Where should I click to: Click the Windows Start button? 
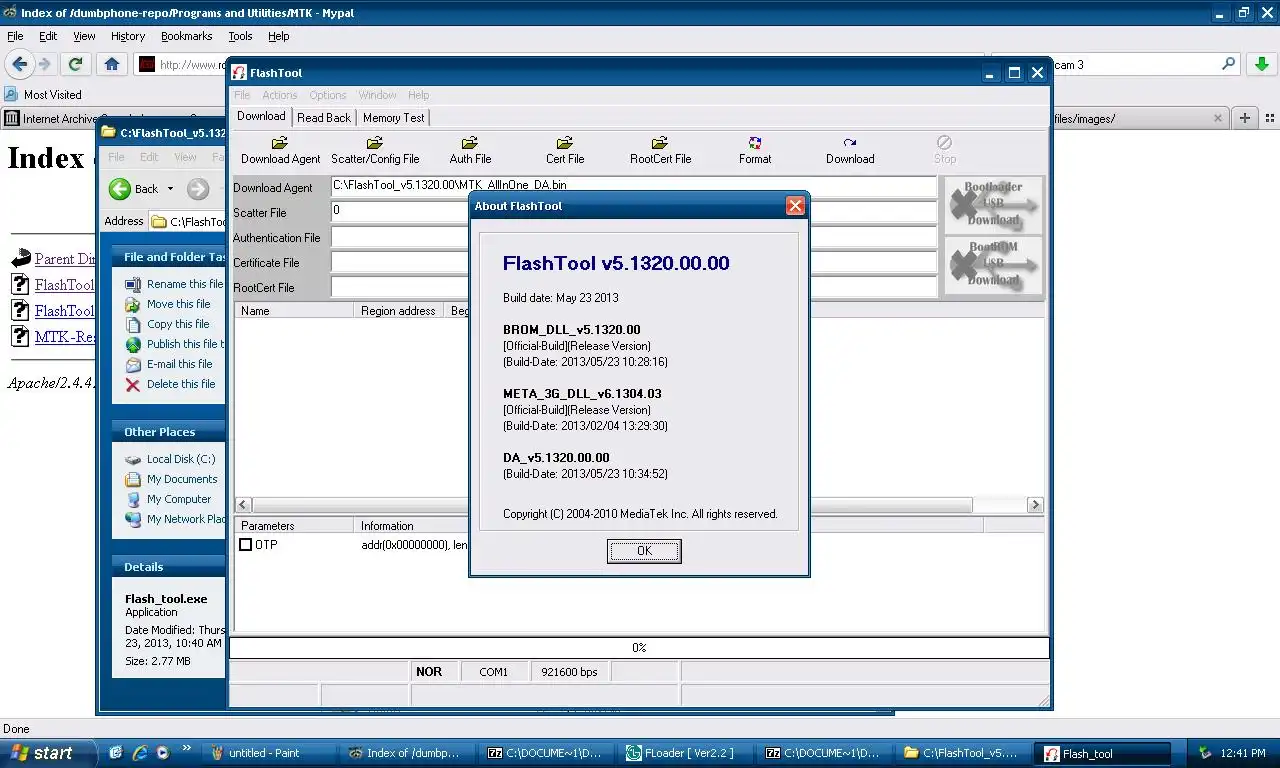47,753
